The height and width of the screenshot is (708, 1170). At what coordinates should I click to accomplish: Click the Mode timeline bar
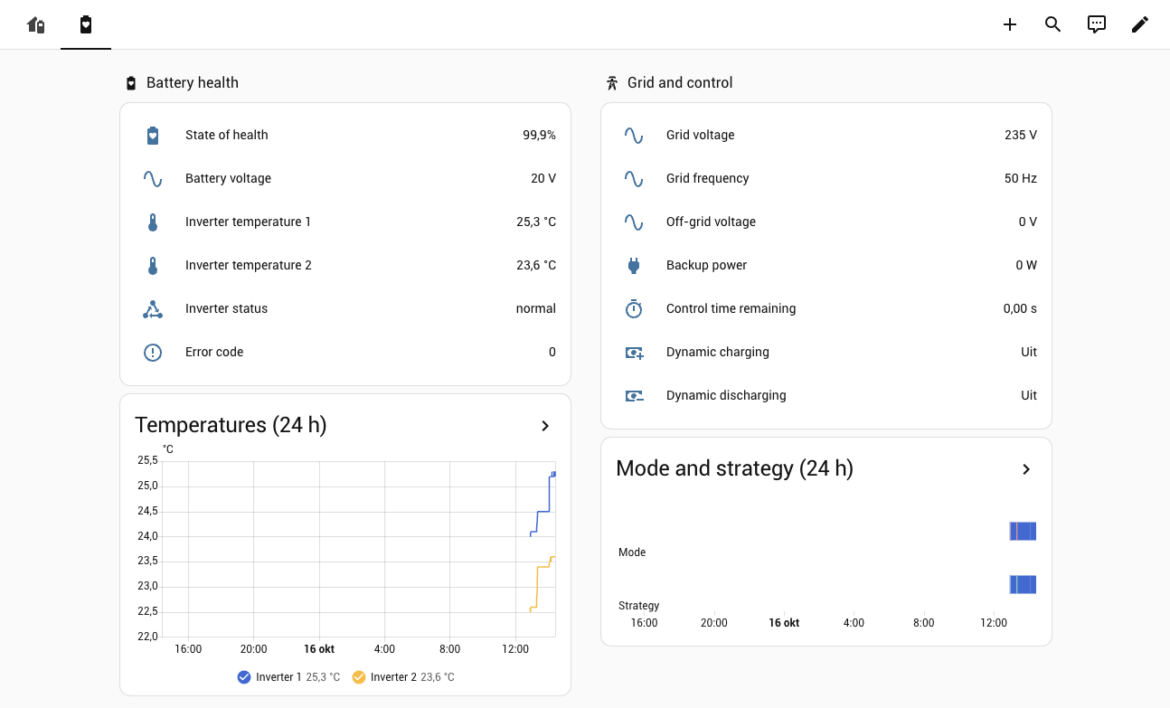coord(1022,531)
